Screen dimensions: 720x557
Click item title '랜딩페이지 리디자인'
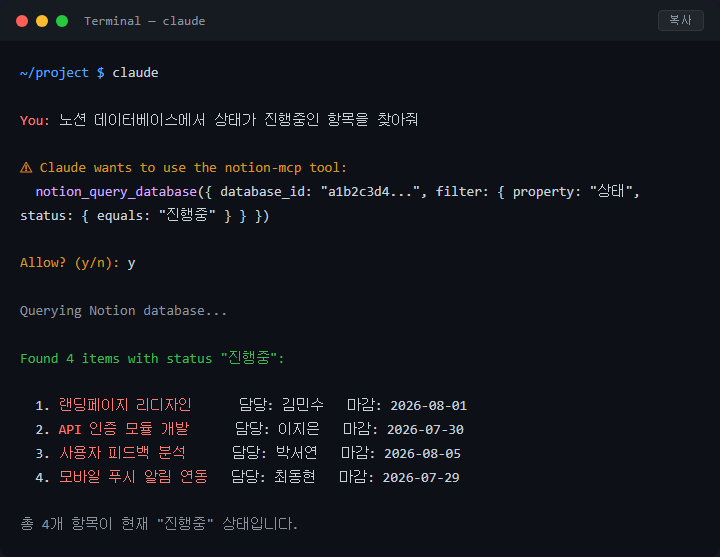tap(125, 405)
